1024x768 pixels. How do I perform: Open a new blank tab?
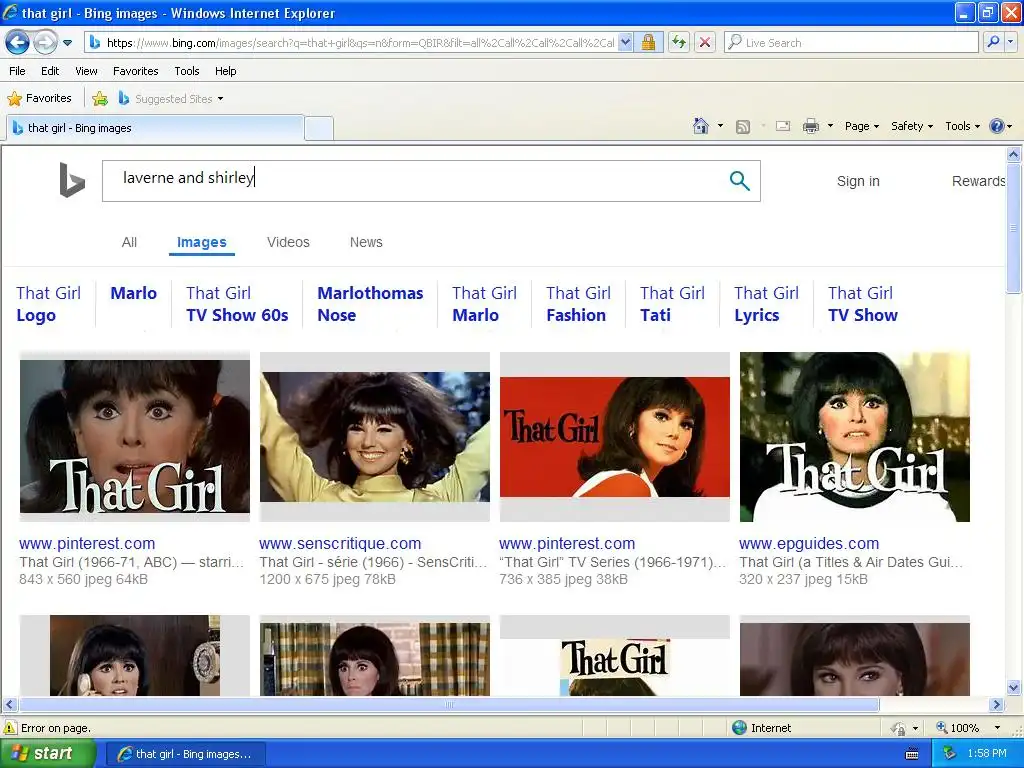coord(319,128)
